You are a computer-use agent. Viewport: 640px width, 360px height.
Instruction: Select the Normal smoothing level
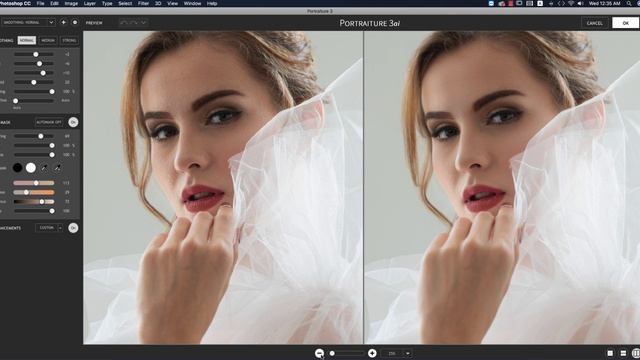(x=27, y=40)
